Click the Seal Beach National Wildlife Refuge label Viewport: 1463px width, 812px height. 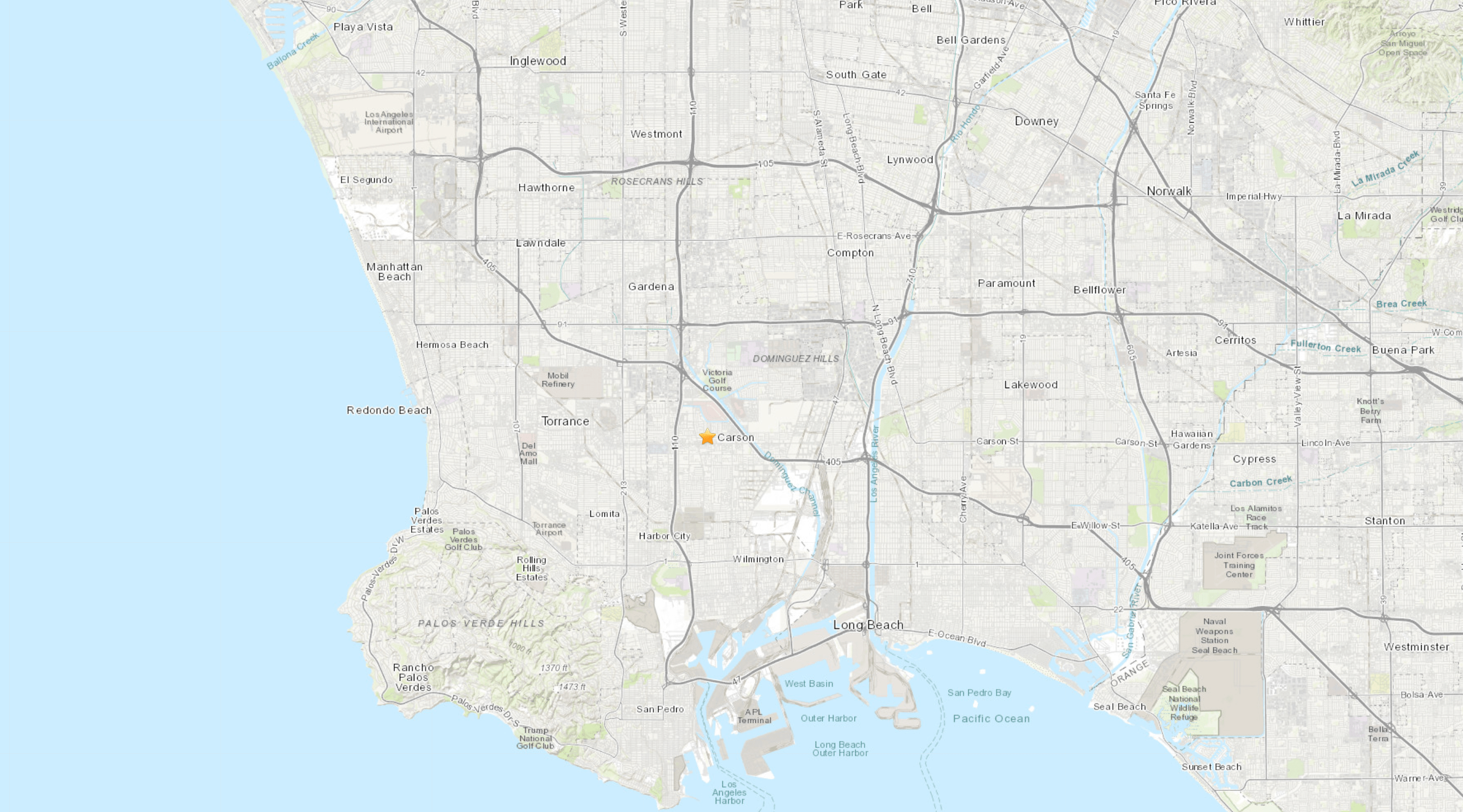1183,703
